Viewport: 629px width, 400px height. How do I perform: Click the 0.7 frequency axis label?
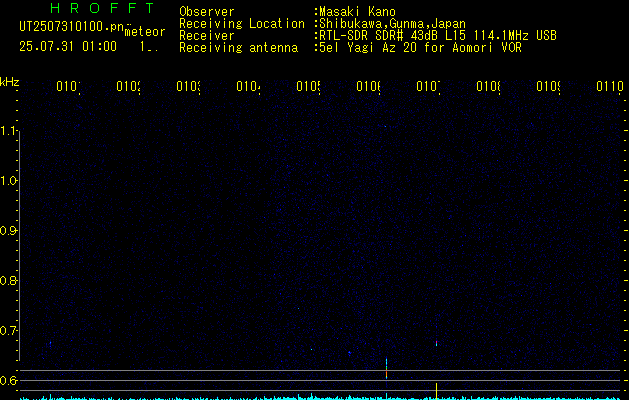coord(9,331)
